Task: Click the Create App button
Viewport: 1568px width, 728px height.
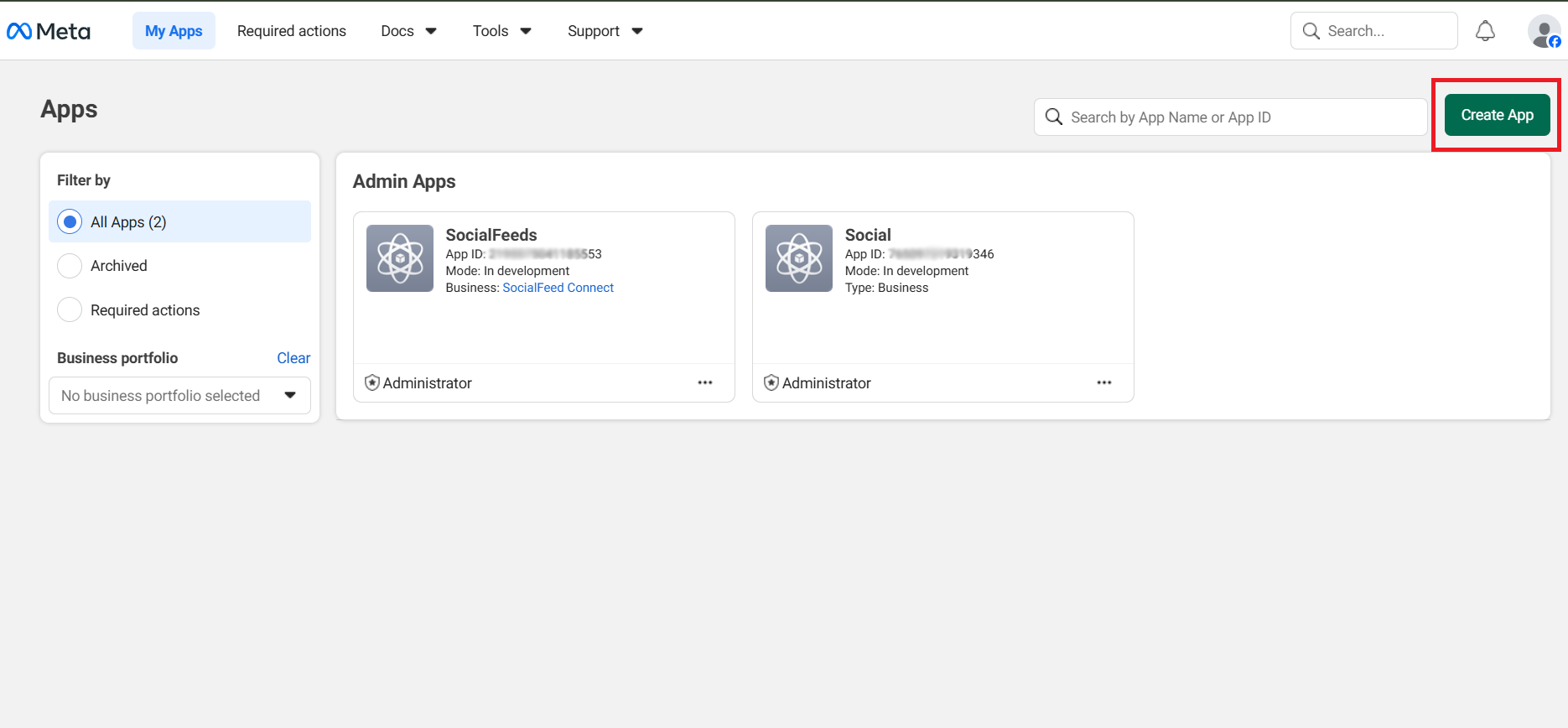Action: point(1497,115)
